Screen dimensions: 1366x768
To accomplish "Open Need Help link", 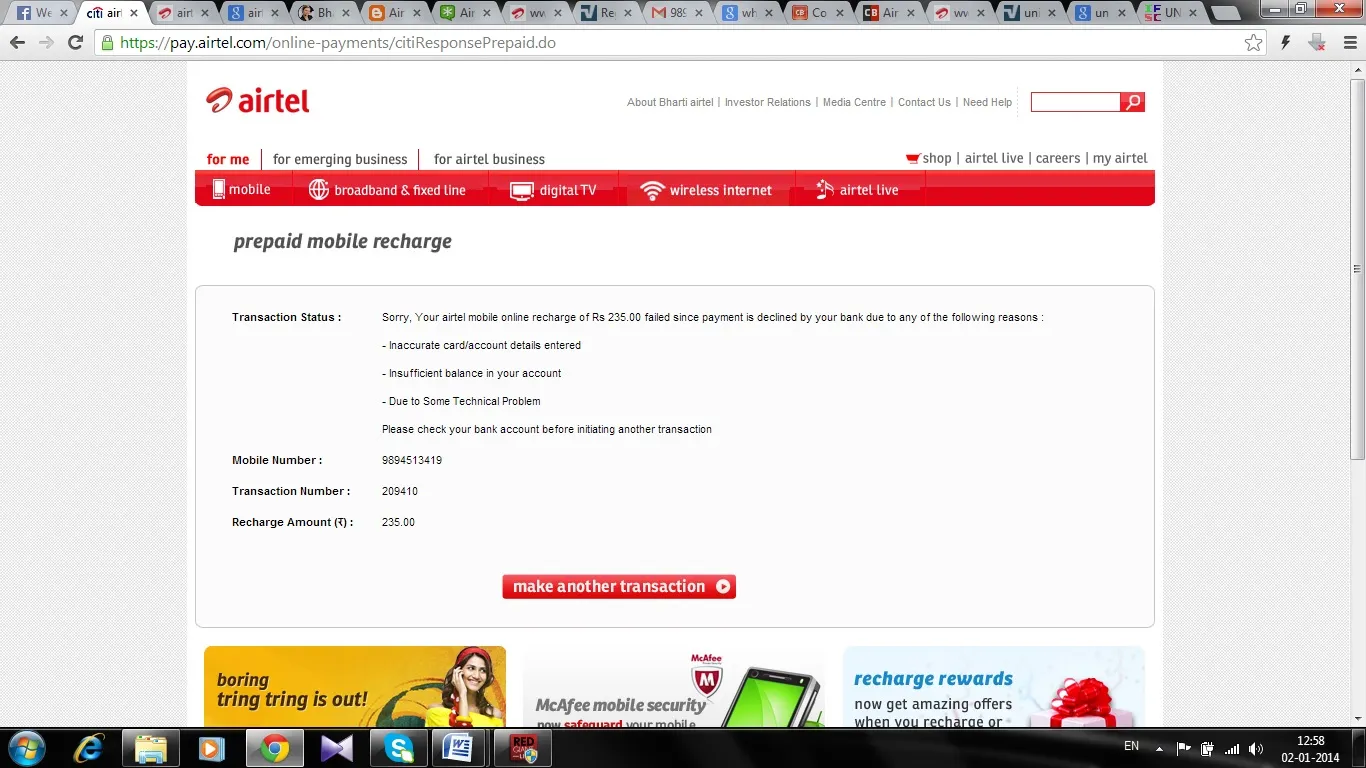I will click(x=987, y=102).
